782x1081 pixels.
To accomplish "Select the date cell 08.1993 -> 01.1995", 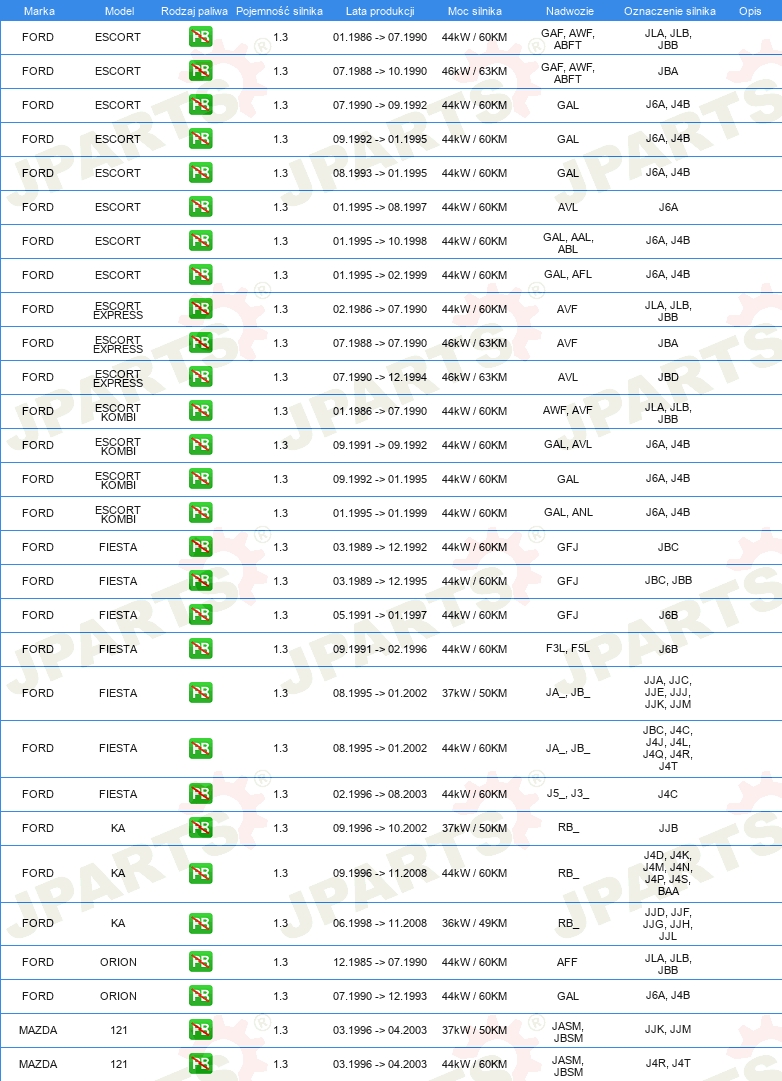I will pyautogui.click(x=380, y=173).
